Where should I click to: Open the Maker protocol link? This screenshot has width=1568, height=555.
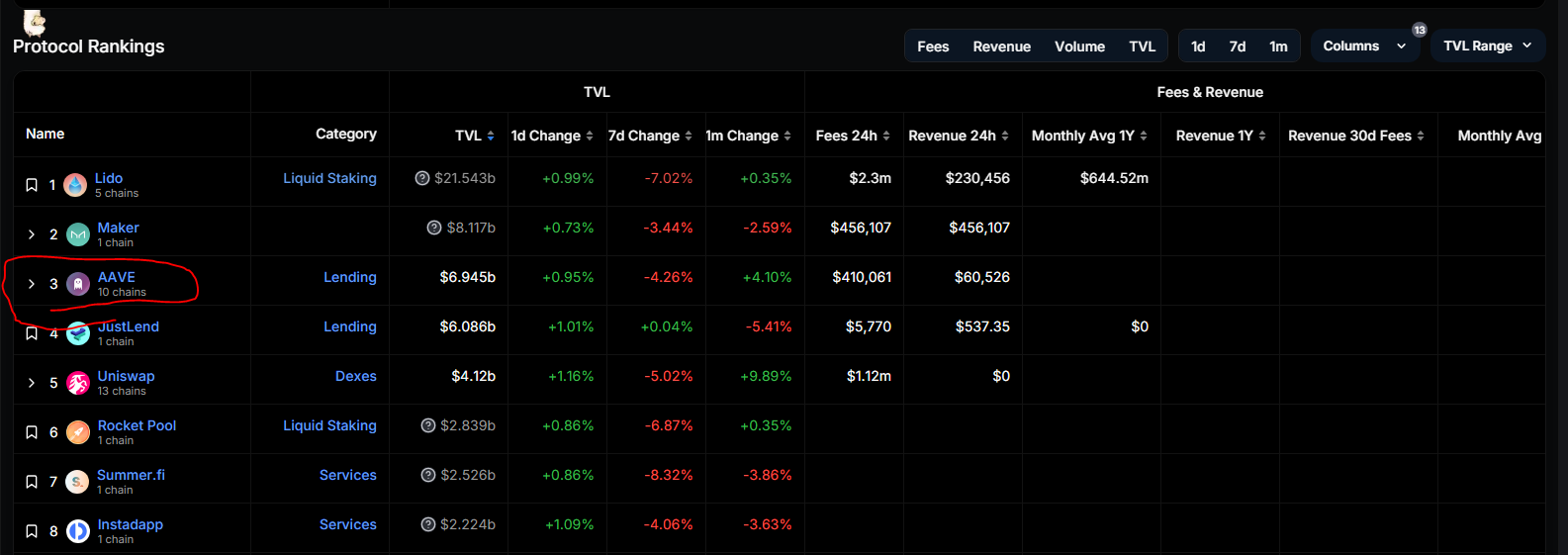click(118, 228)
